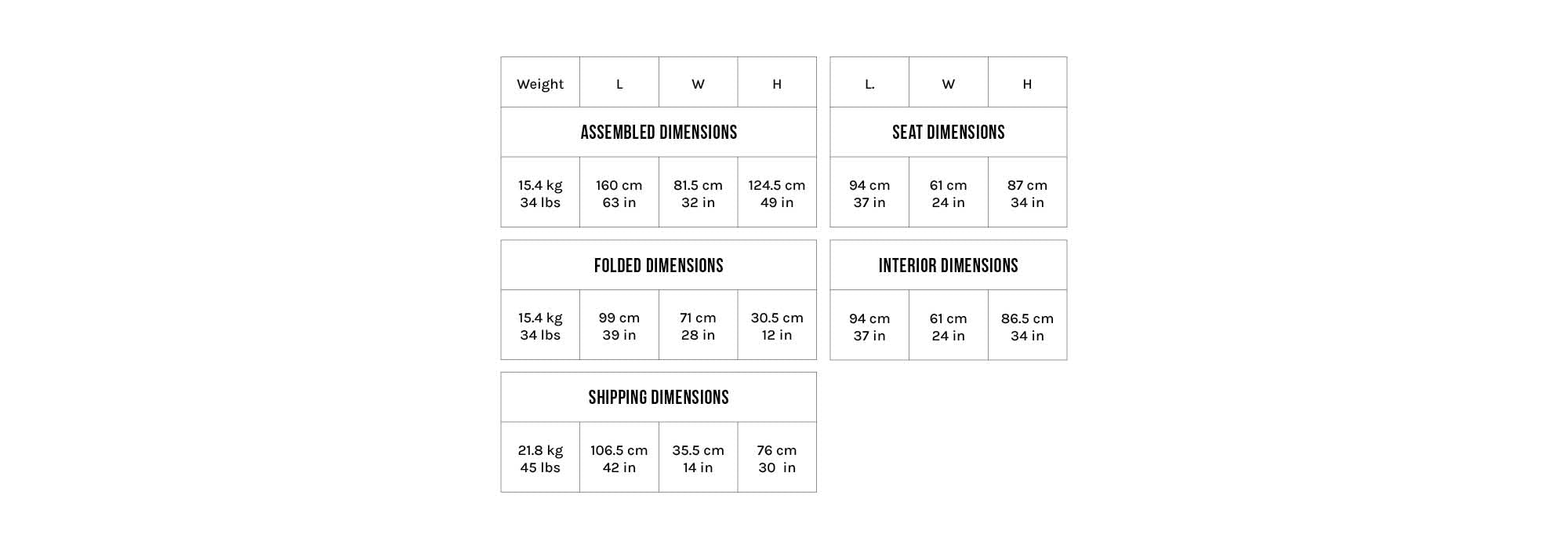Click the Assembled Dimensions heading

pos(659,132)
